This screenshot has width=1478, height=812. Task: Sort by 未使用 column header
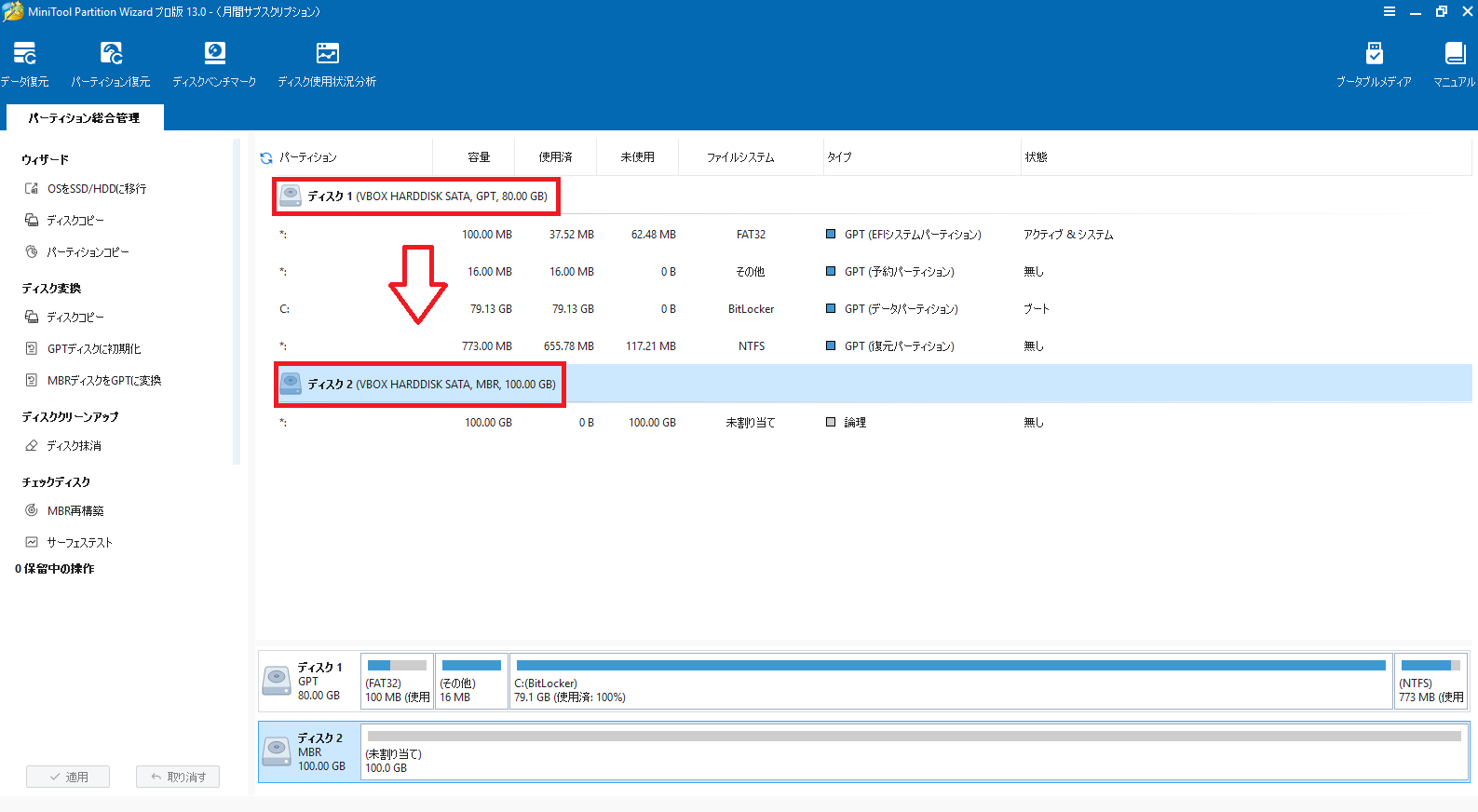pyautogui.click(x=638, y=157)
